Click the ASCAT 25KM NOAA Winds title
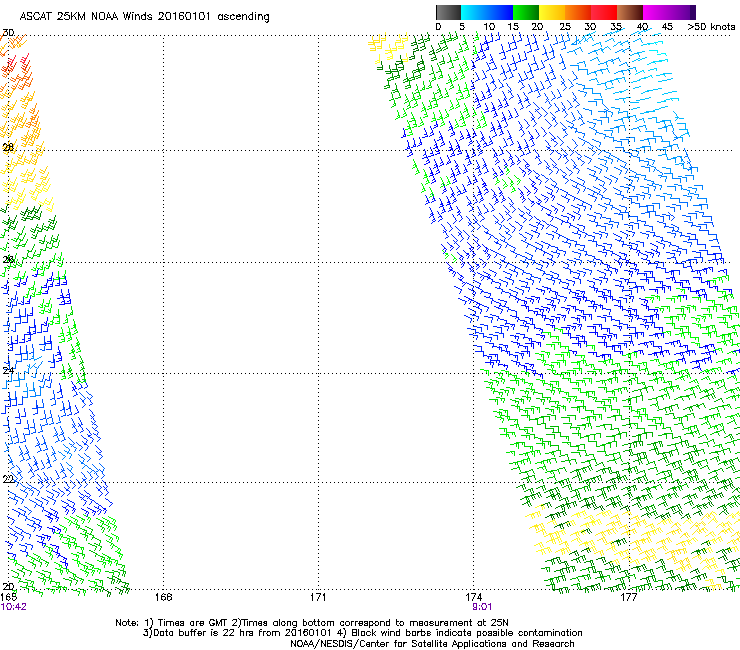The width and height of the screenshot is (740, 650). 144,16
